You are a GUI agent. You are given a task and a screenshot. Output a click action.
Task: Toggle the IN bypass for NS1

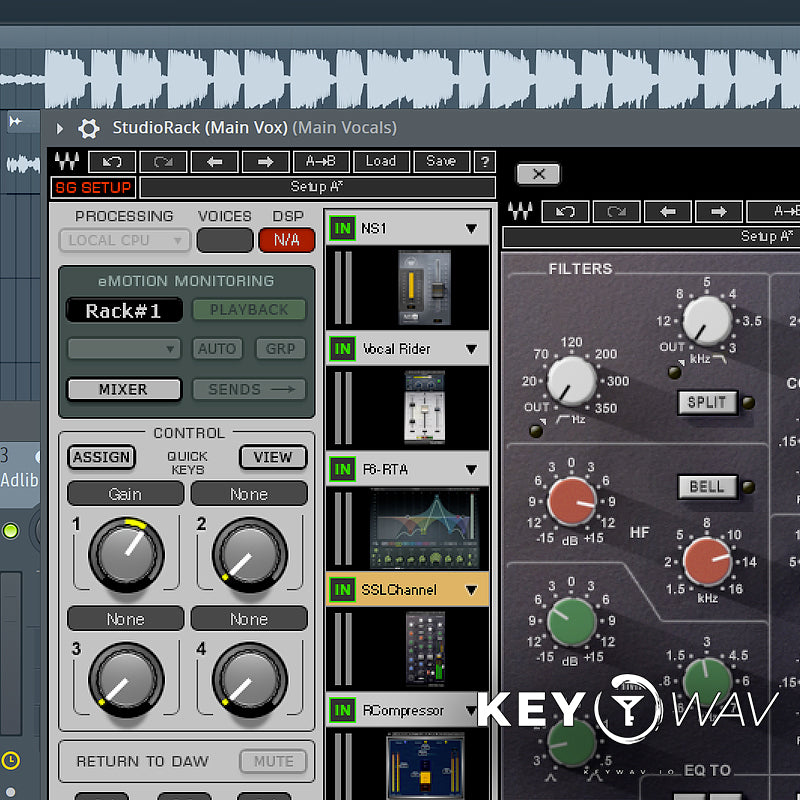pyautogui.click(x=342, y=228)
